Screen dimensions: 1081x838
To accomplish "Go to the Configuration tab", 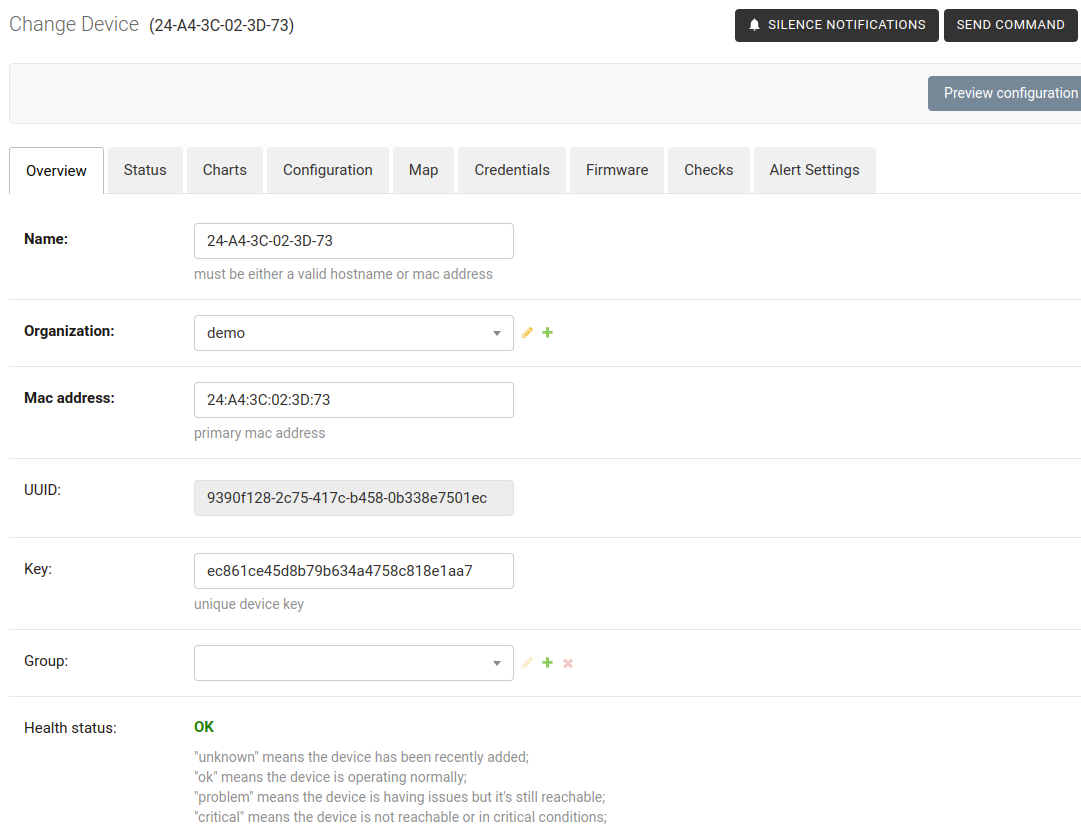I will click(327, 170).
